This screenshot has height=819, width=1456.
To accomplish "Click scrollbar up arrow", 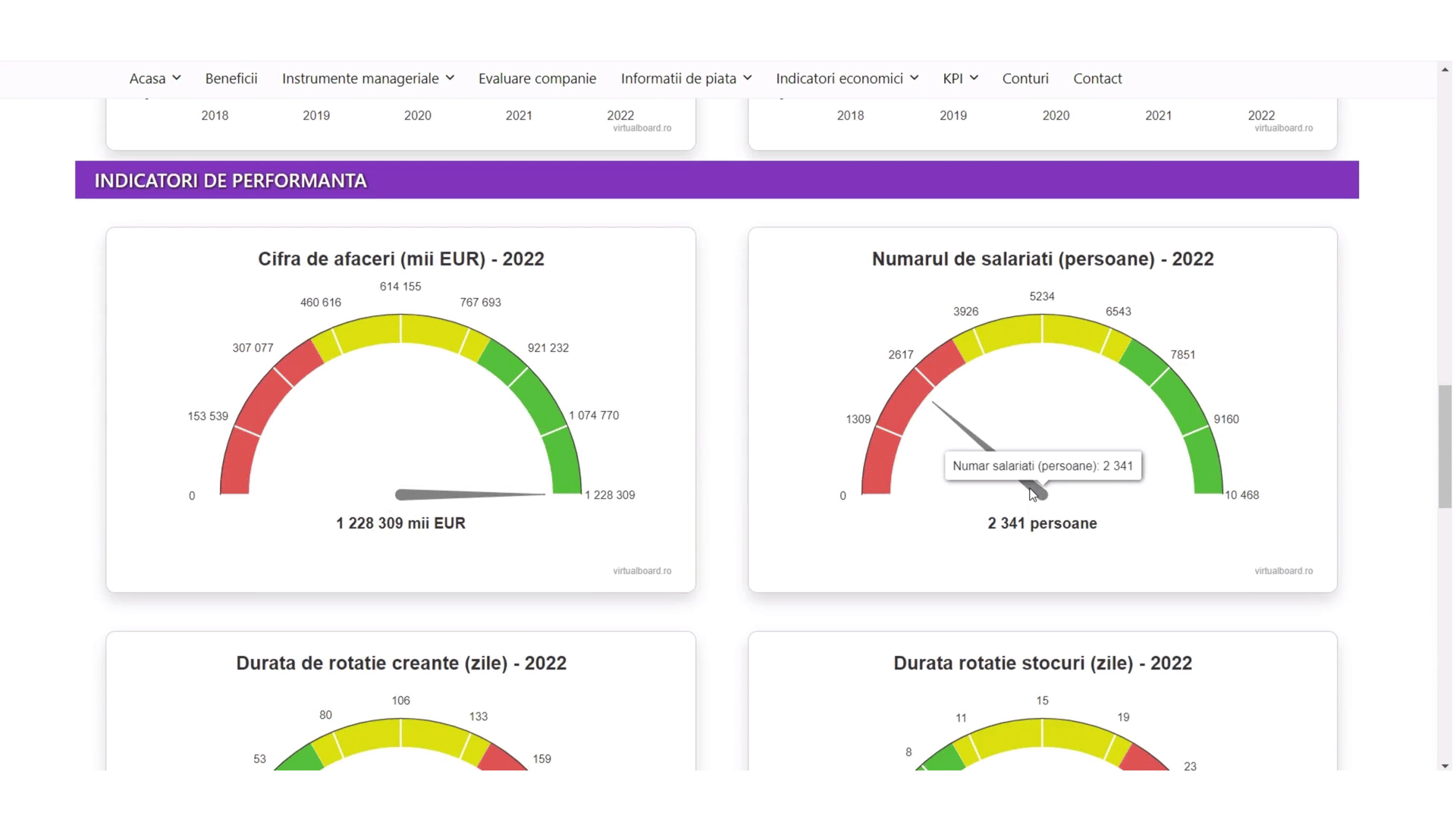I will 1445,70.
